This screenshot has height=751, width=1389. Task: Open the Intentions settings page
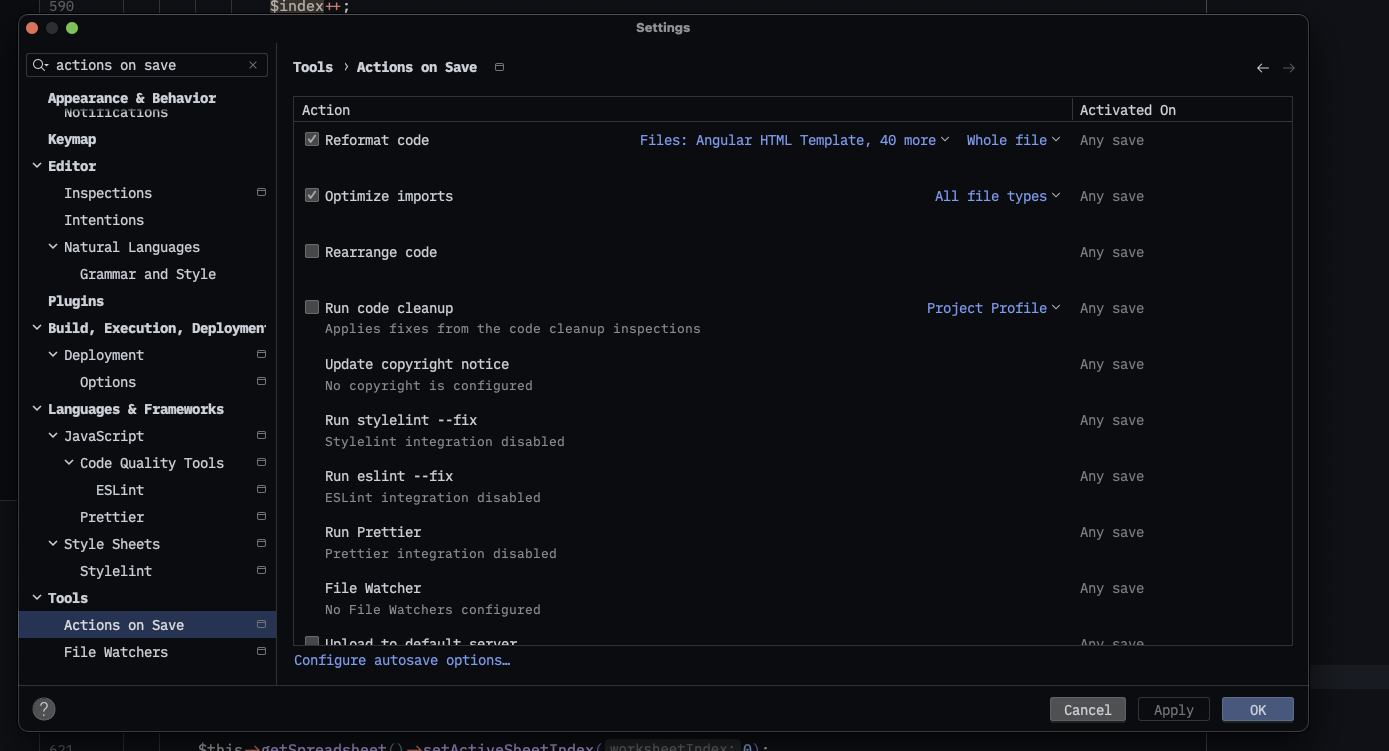pos(104,220)
